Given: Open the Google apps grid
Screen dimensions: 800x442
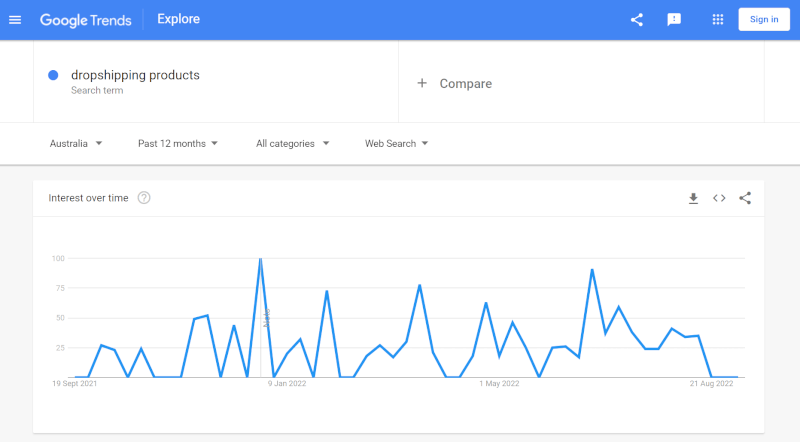Looking at the screenshot, I should 717,19.
